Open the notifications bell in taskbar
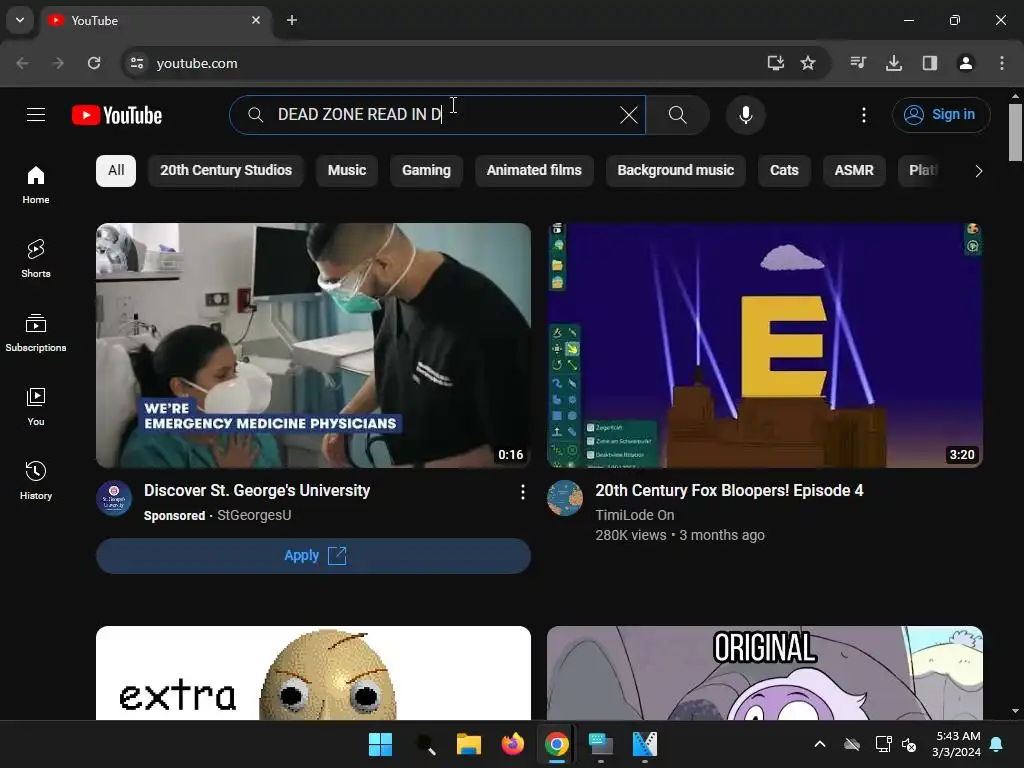 tap(997, 744)
